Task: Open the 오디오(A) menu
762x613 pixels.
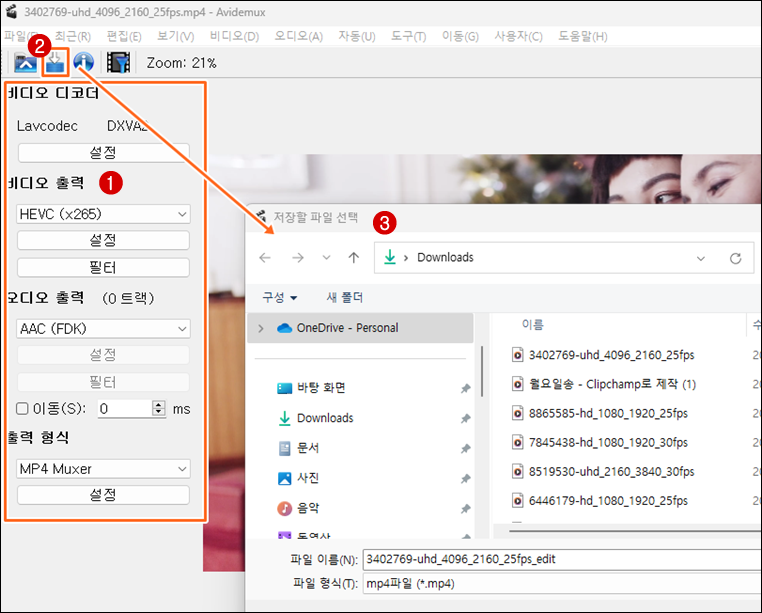Action: click(298, 36)
